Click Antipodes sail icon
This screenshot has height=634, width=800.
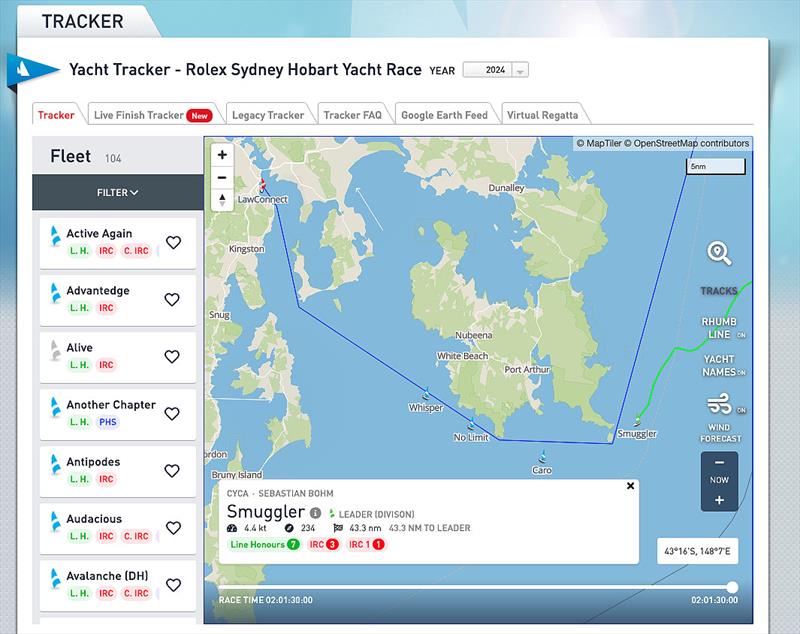pyautogui.click(x=55, y=465)
